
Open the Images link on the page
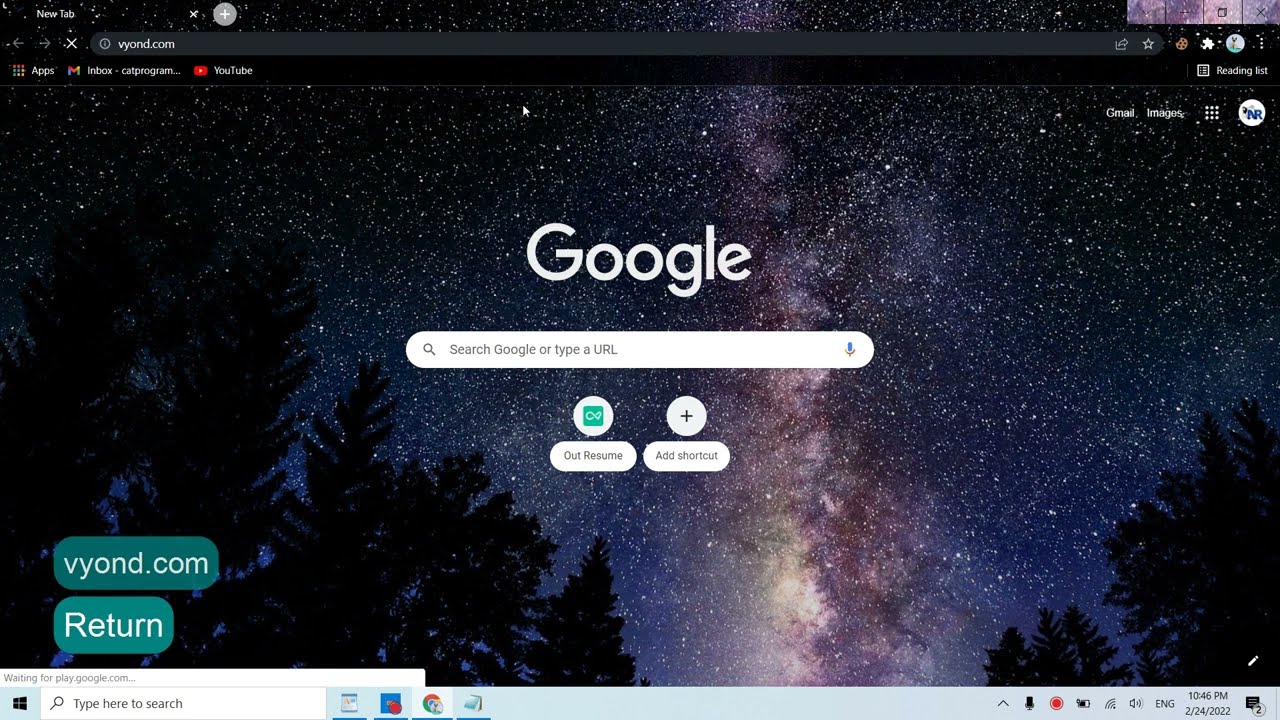(x=1164, y=113)
